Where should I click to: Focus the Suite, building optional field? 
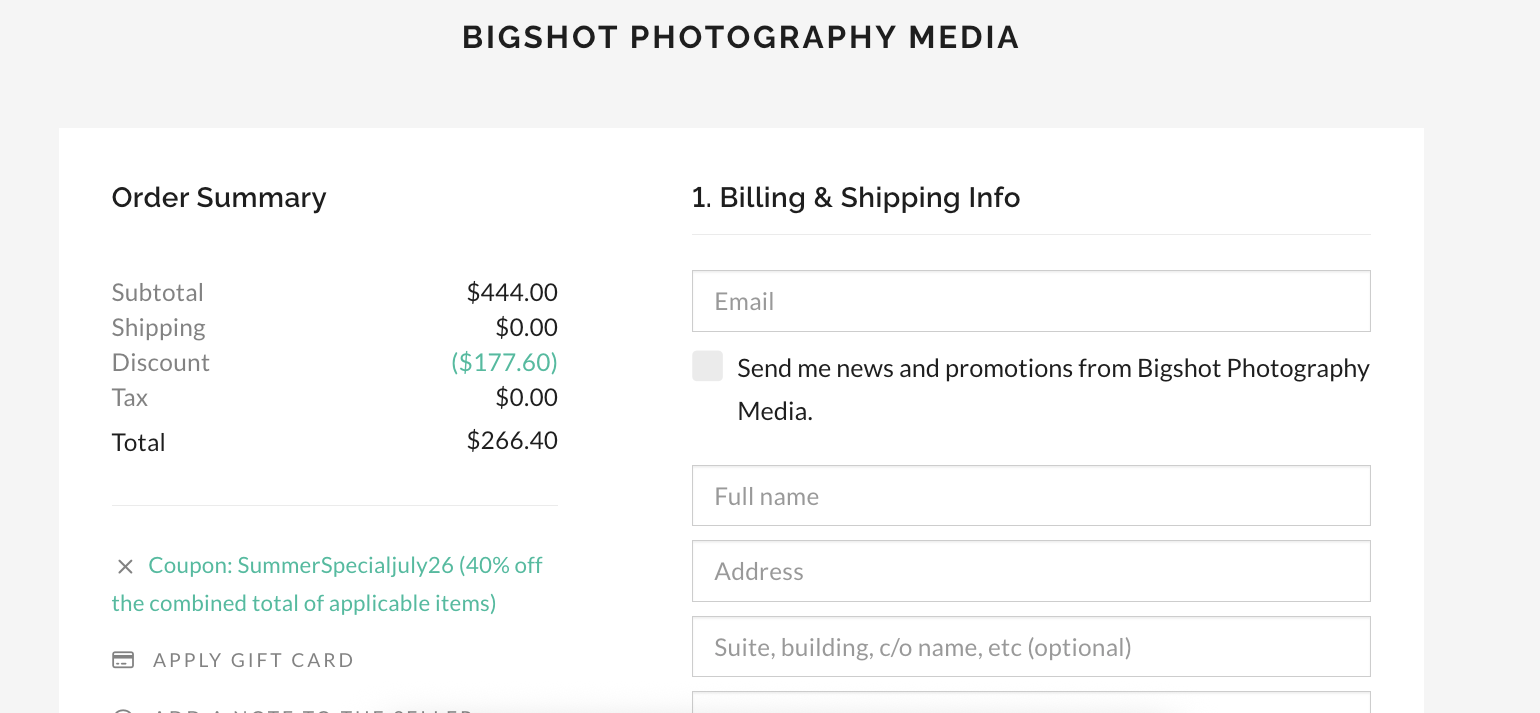tap(1031, 647)
